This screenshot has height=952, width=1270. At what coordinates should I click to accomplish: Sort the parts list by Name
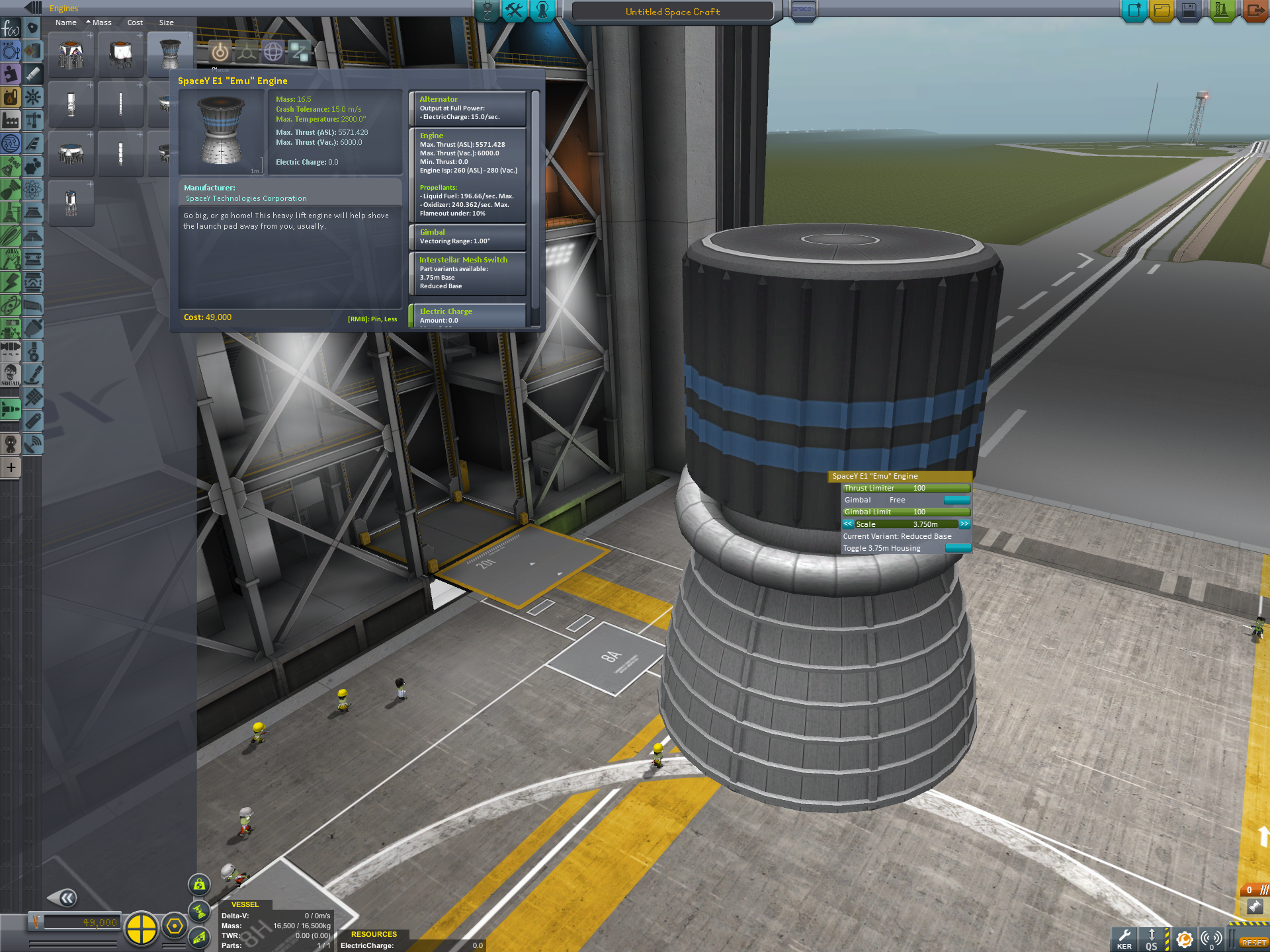coord(66,22)
